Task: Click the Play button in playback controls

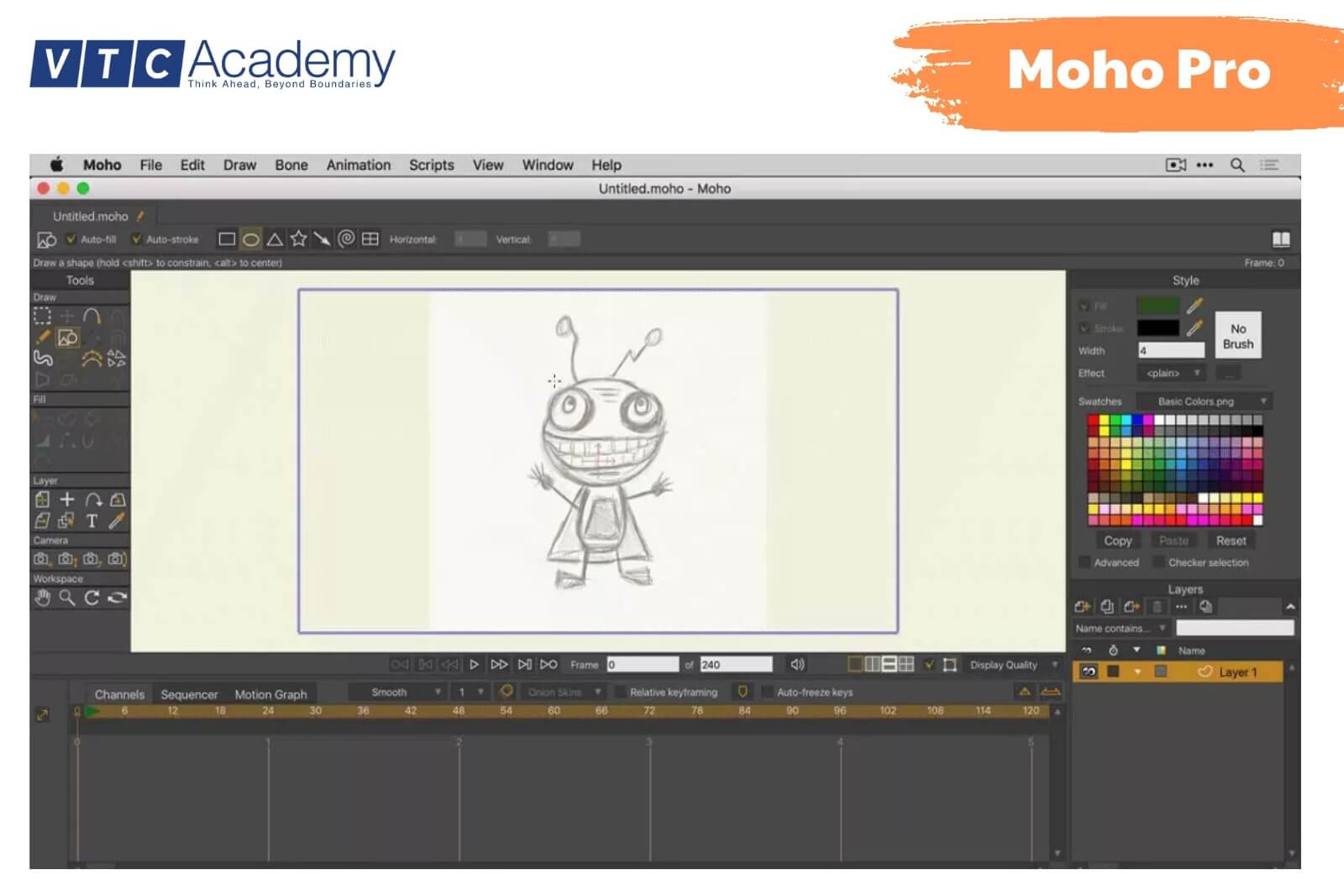Action: (x=475, y=664)
